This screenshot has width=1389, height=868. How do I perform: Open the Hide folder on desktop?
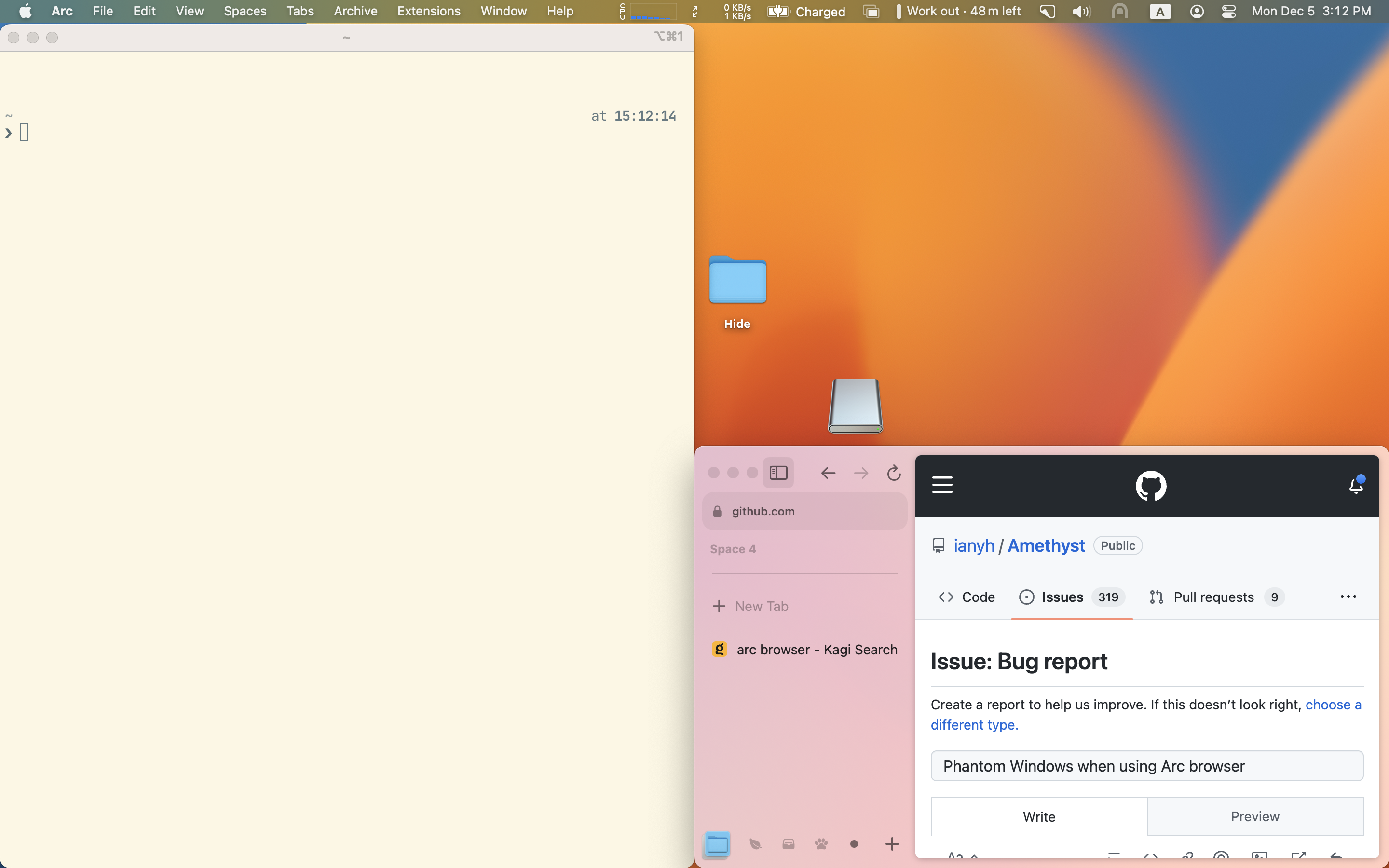tap(737, 293)
